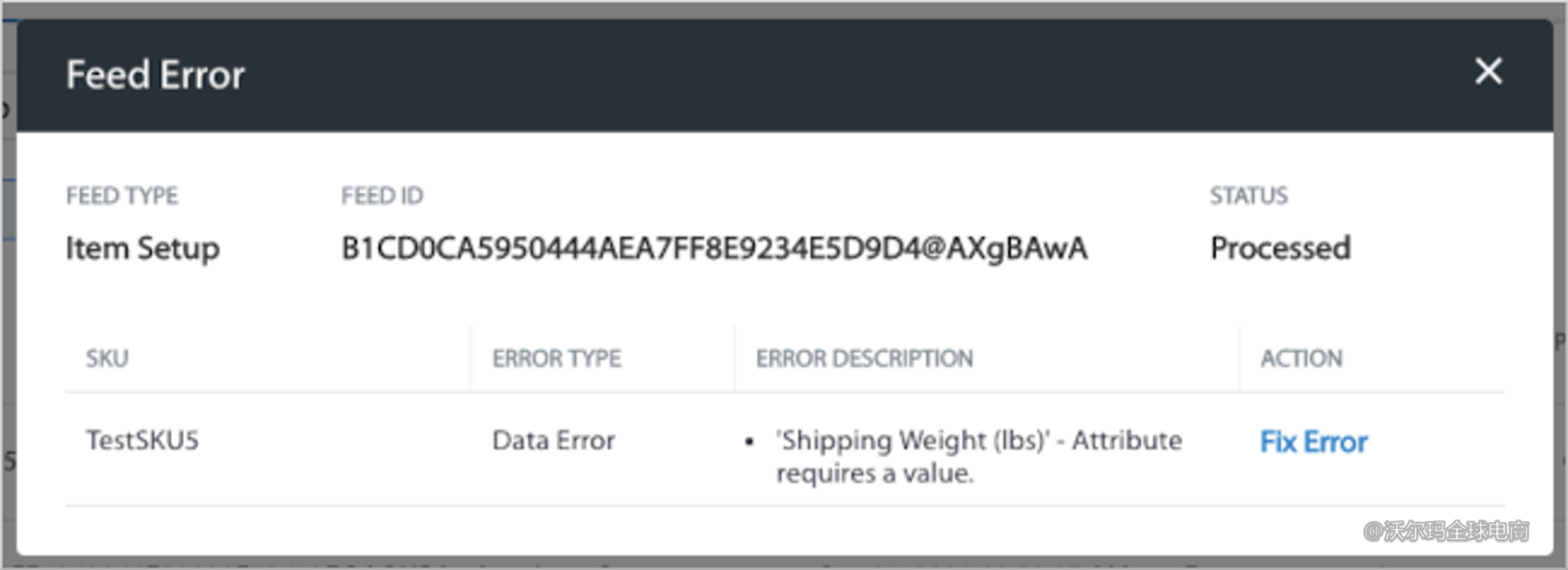Click the Feed Error dialog title

pyautogui.click(x=155, y=76)
